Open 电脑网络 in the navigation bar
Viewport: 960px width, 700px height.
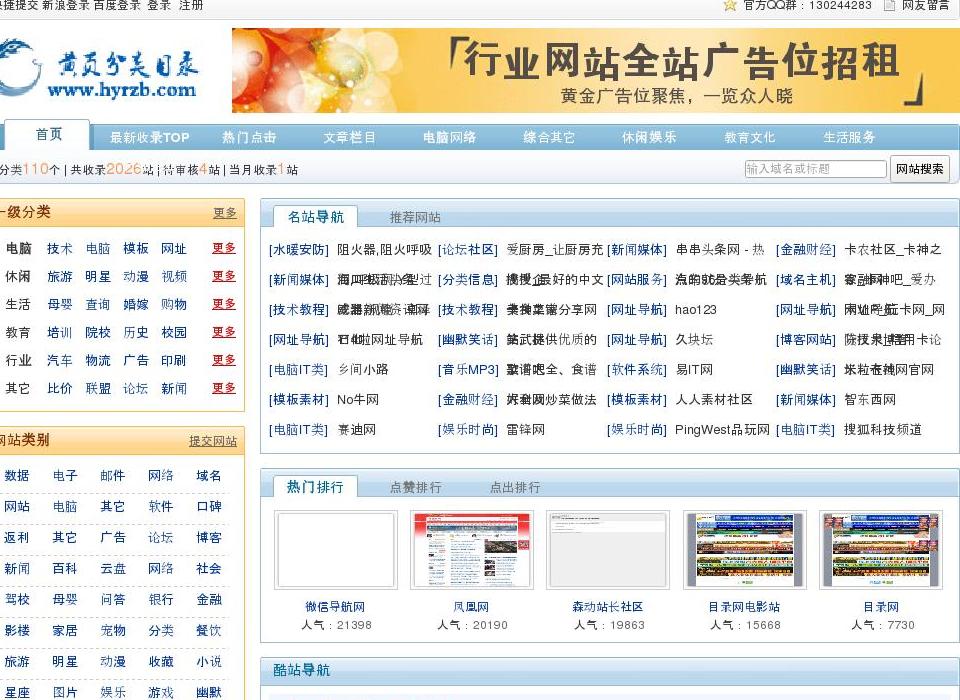[449, 138]
